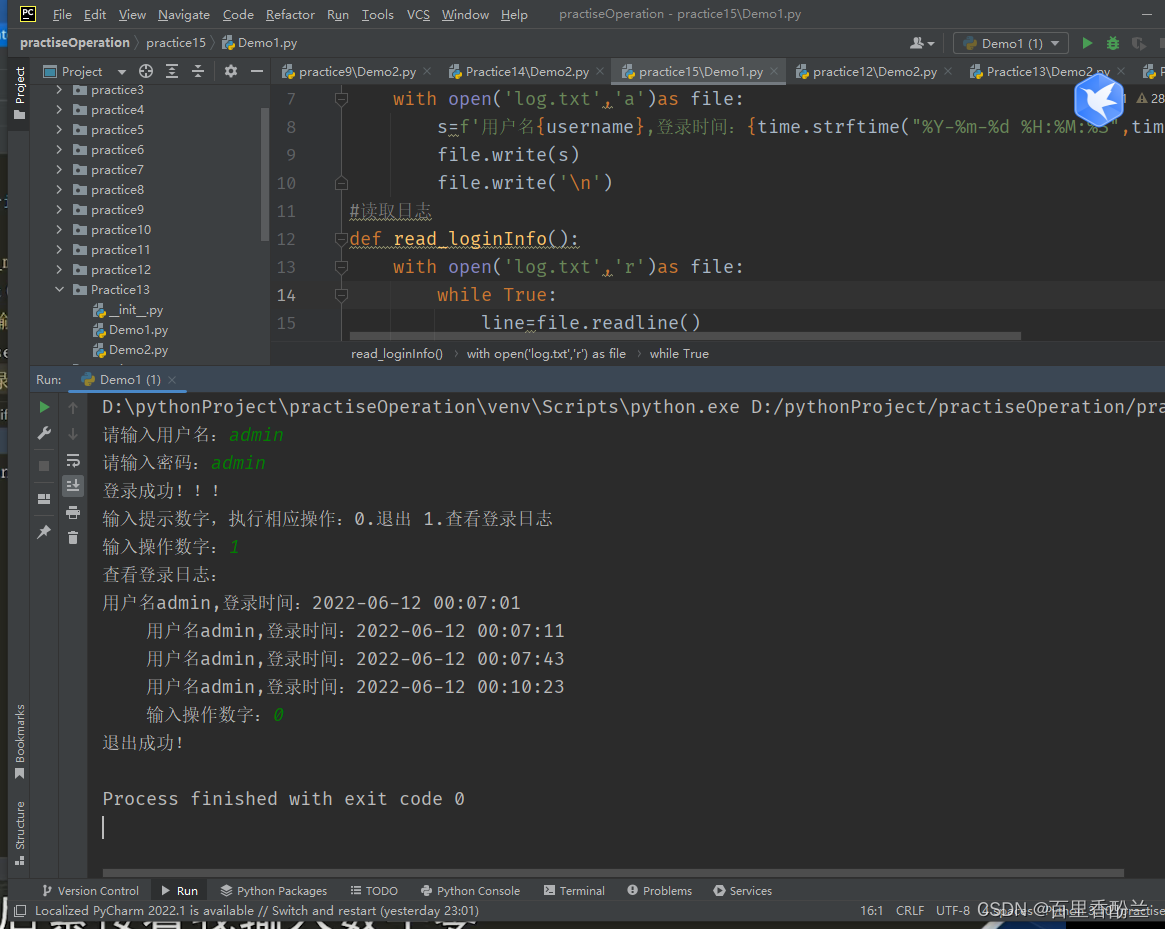Viewport: 1165px width, 929px height.
Task: Expand the practice12 folder
Action: coord(59,270)
